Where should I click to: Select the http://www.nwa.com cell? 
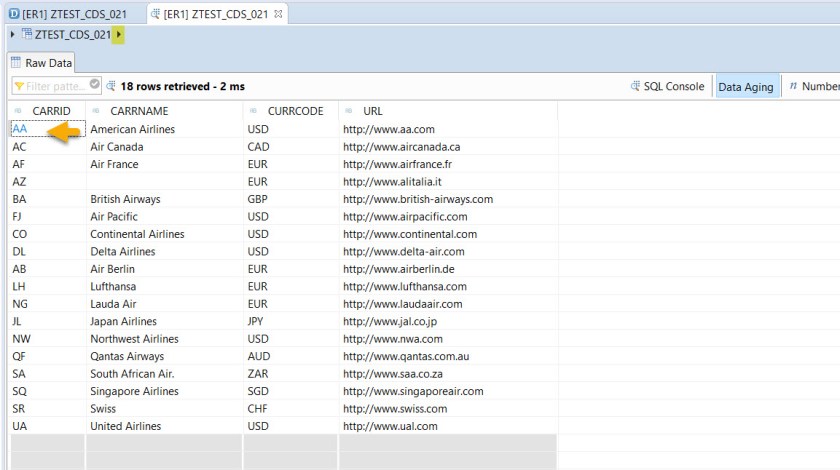(448, 339)
